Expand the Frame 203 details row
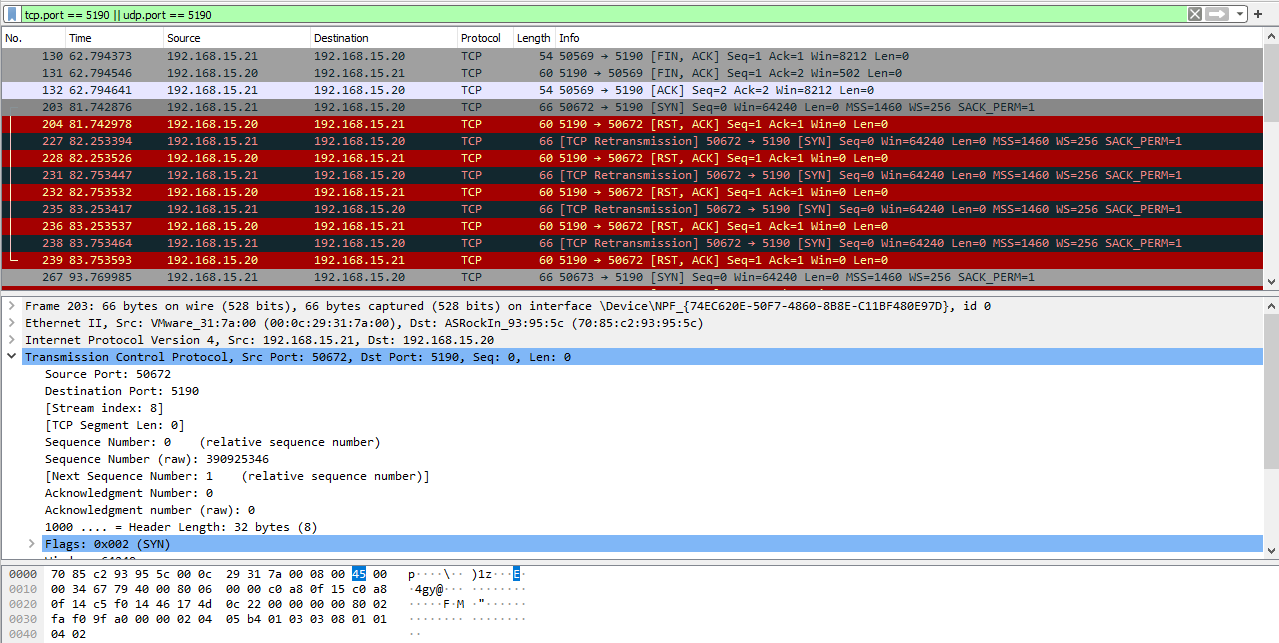The width and height of the screenshot is (1279, 643). (x=11, y=306)
